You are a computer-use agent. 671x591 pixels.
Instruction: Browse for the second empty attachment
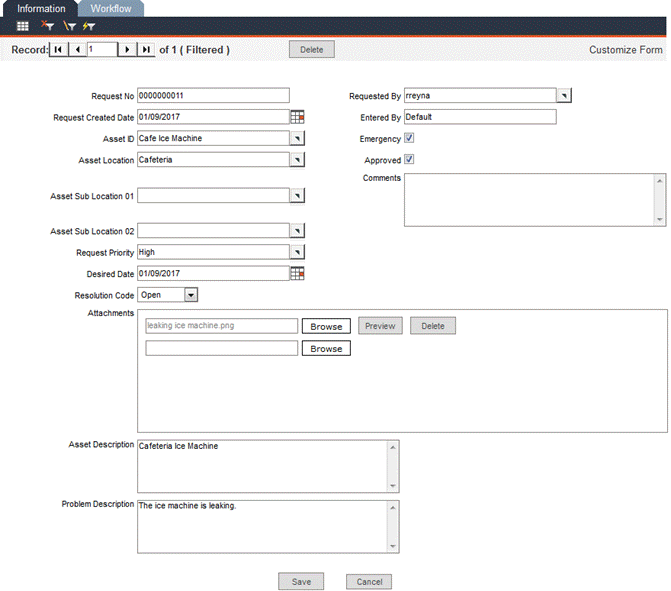pyautogui.click(x=326, y=348)
